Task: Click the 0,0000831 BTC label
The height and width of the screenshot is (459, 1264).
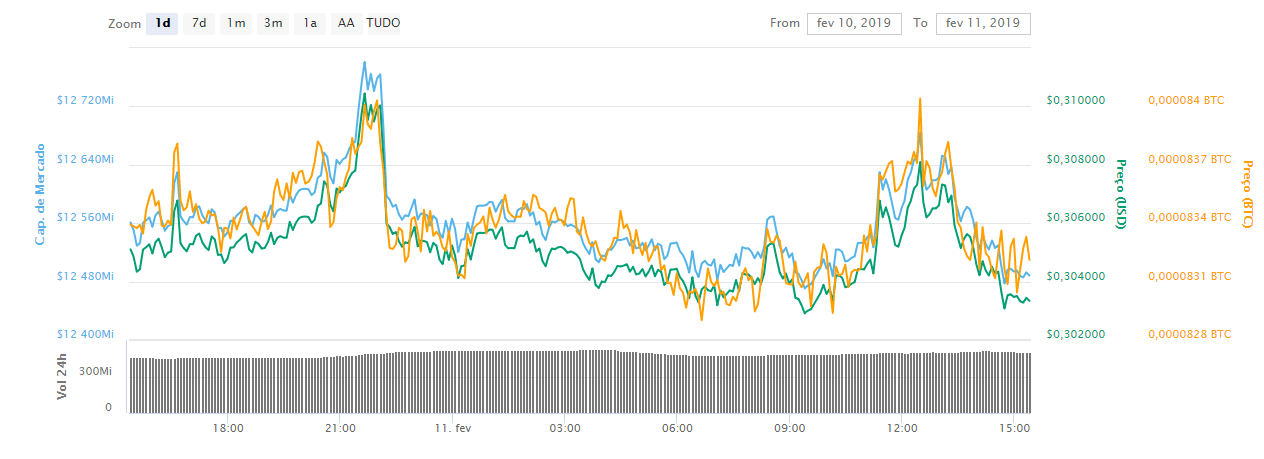Action: click(x=1190, y=276)
